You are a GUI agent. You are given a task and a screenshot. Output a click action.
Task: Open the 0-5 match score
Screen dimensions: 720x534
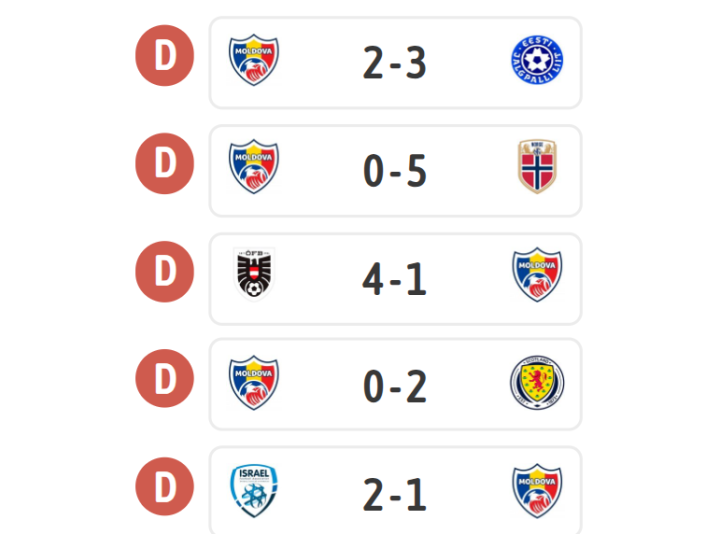[x=395, y=171]
